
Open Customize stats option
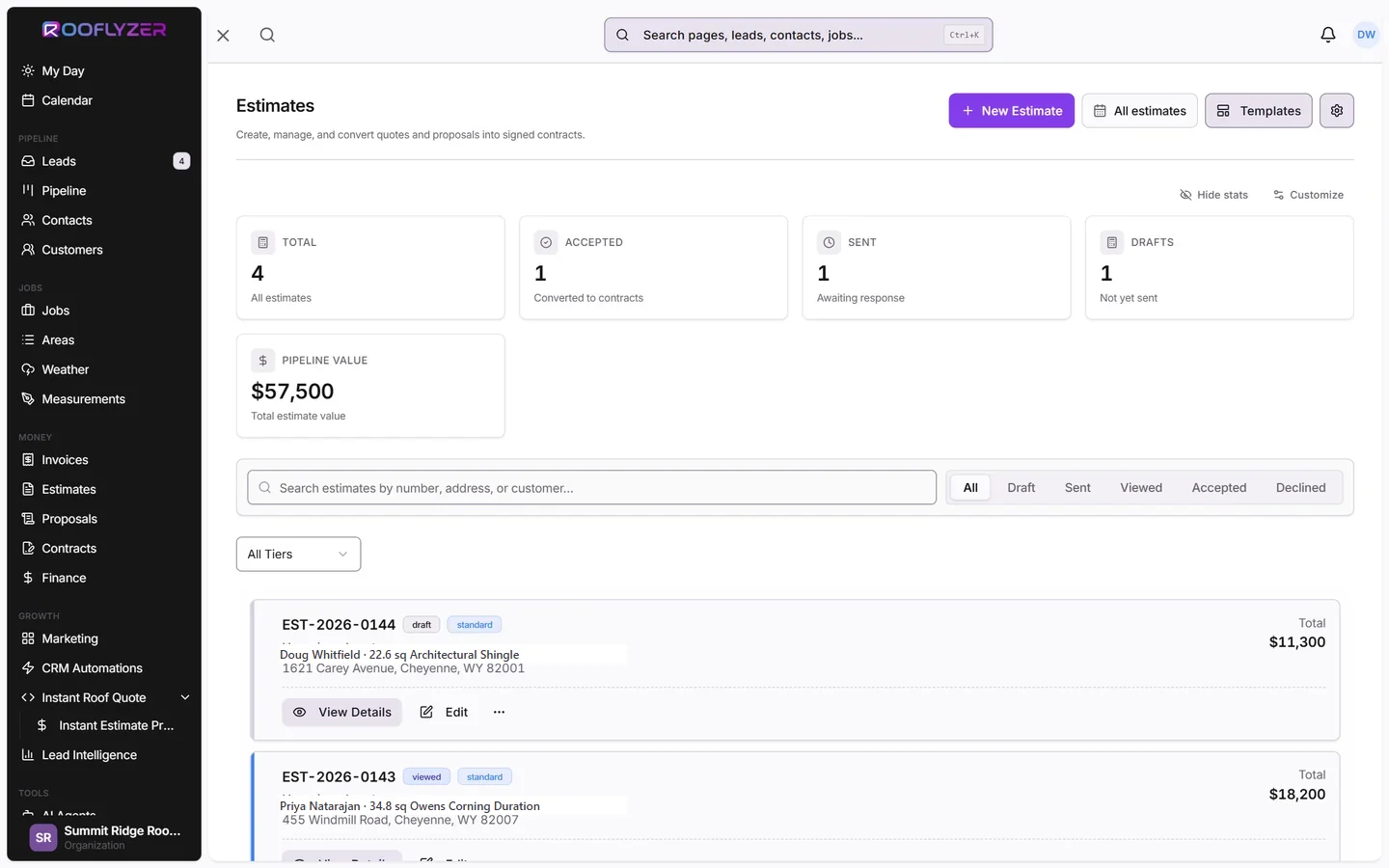[x=1308, y=195]
